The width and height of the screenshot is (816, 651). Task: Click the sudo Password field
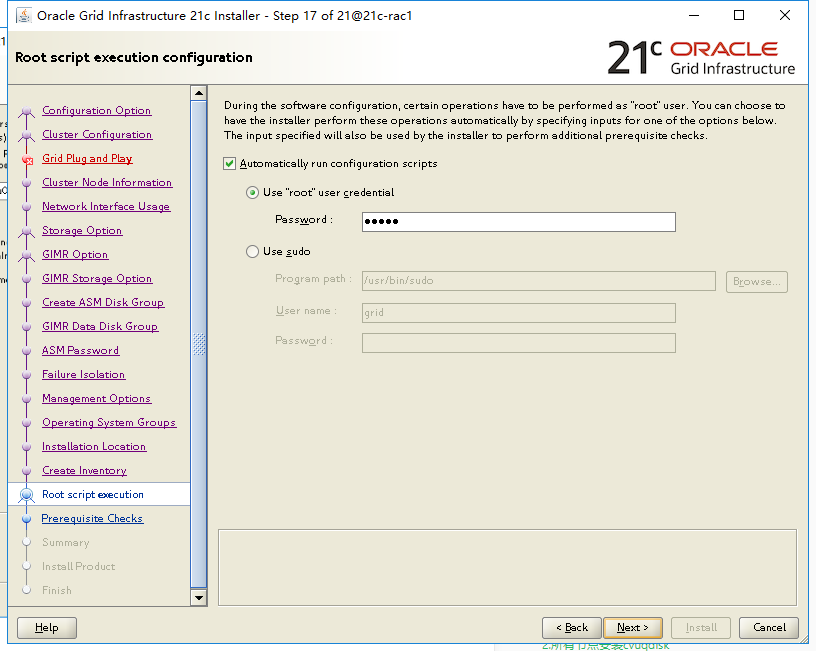[519, 343]
